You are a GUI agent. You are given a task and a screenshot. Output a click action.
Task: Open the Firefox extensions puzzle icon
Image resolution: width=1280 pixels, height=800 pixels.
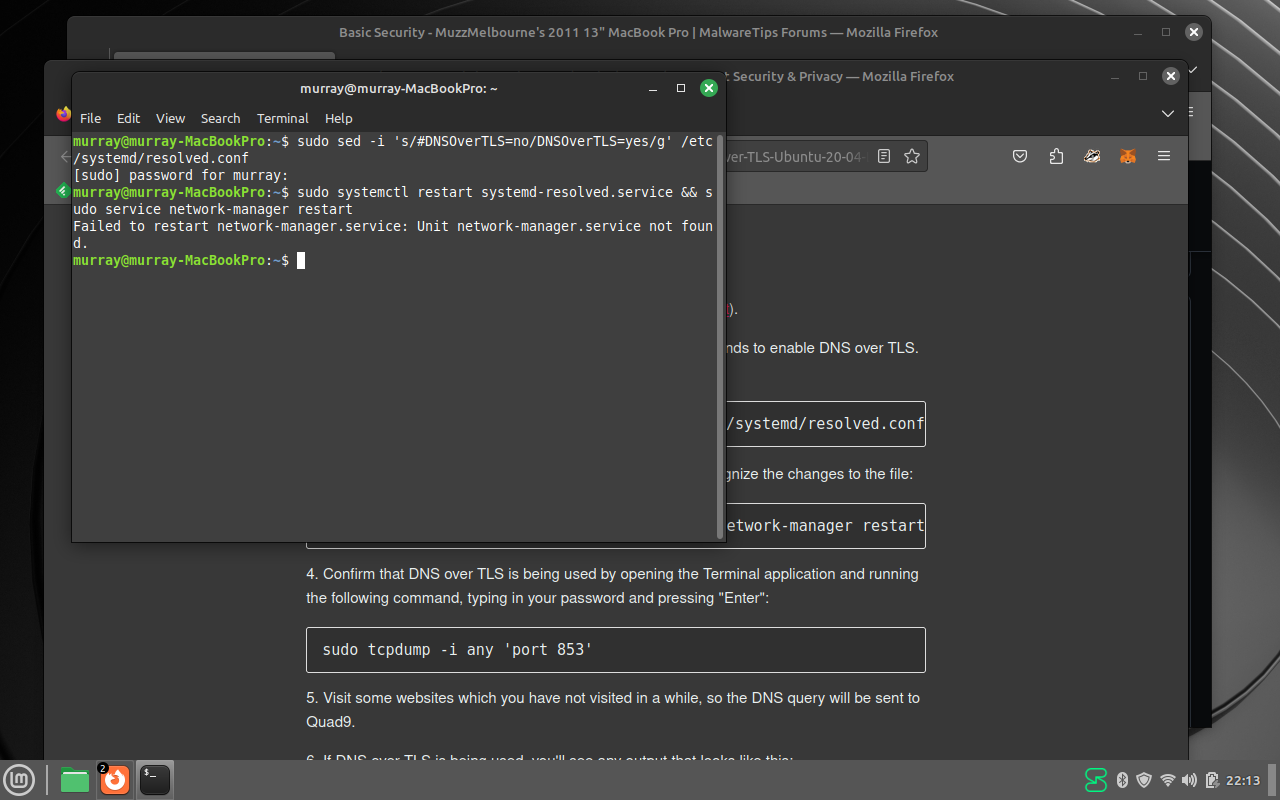1056,156
